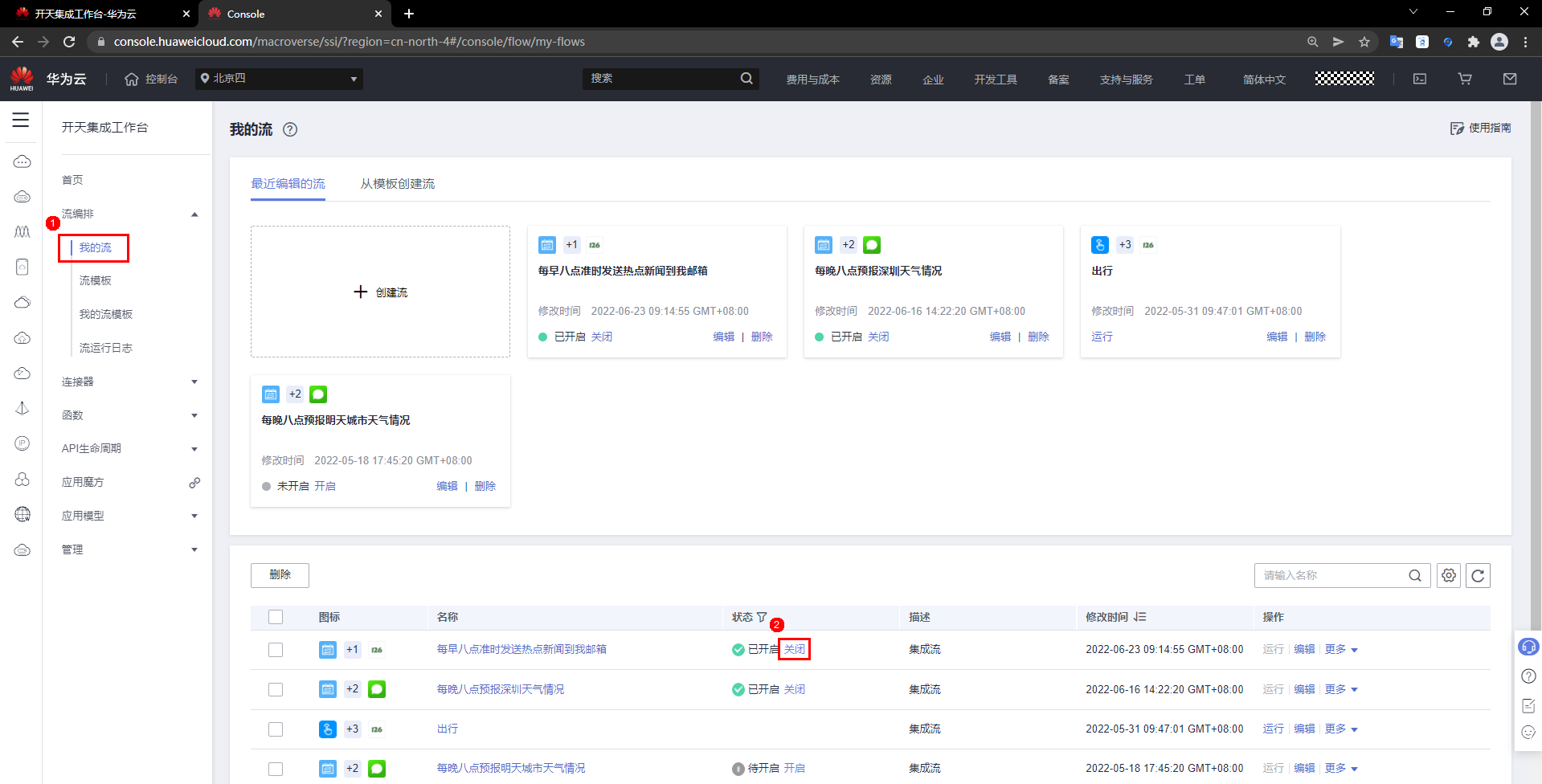This screenshot has width=1542, height=784.
Task: Click the 应用魔方 external link icon
Action: point(194,483)
